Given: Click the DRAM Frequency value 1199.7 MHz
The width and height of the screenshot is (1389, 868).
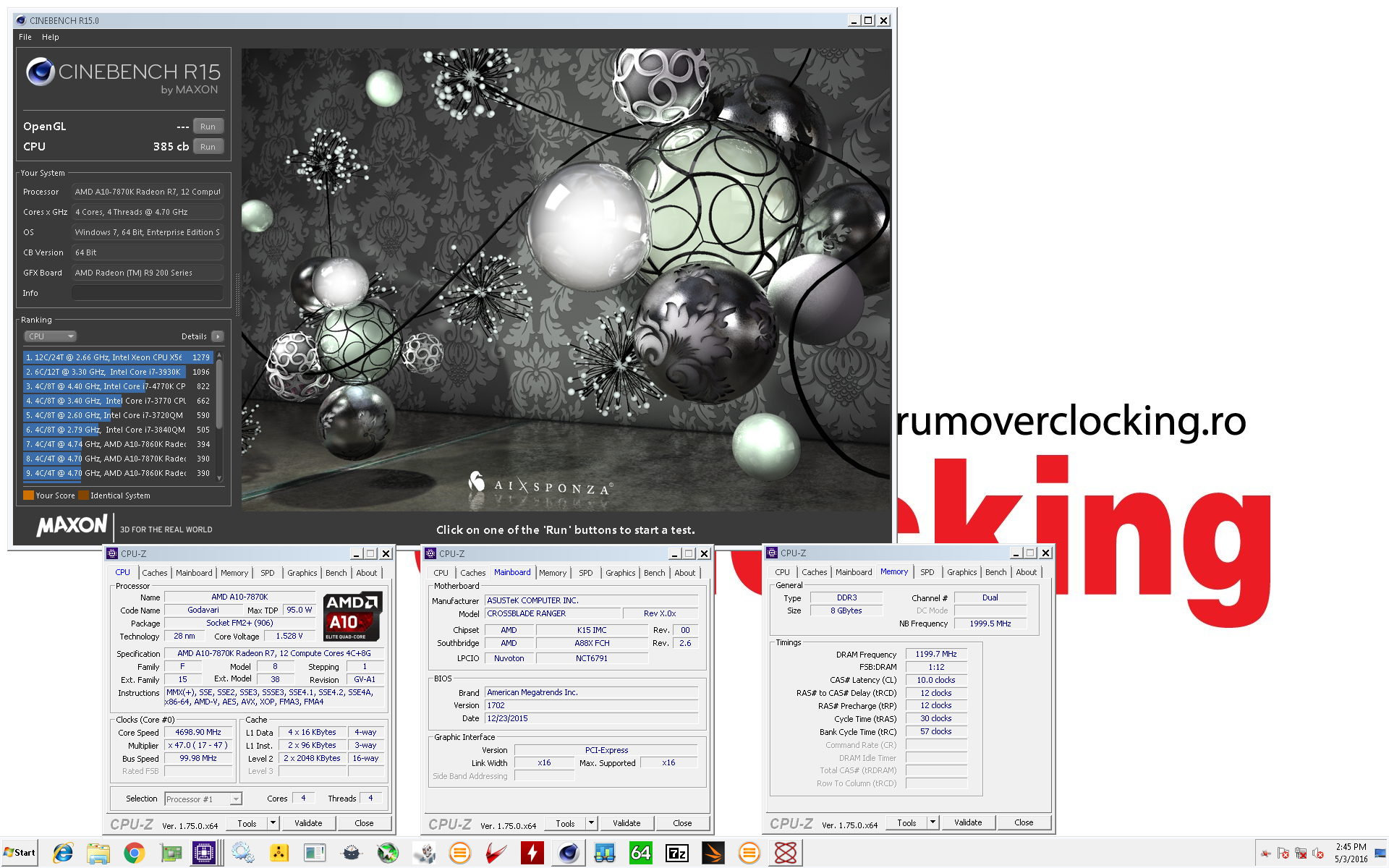Looking at the screenshot, I should click(x=936, y=654).
